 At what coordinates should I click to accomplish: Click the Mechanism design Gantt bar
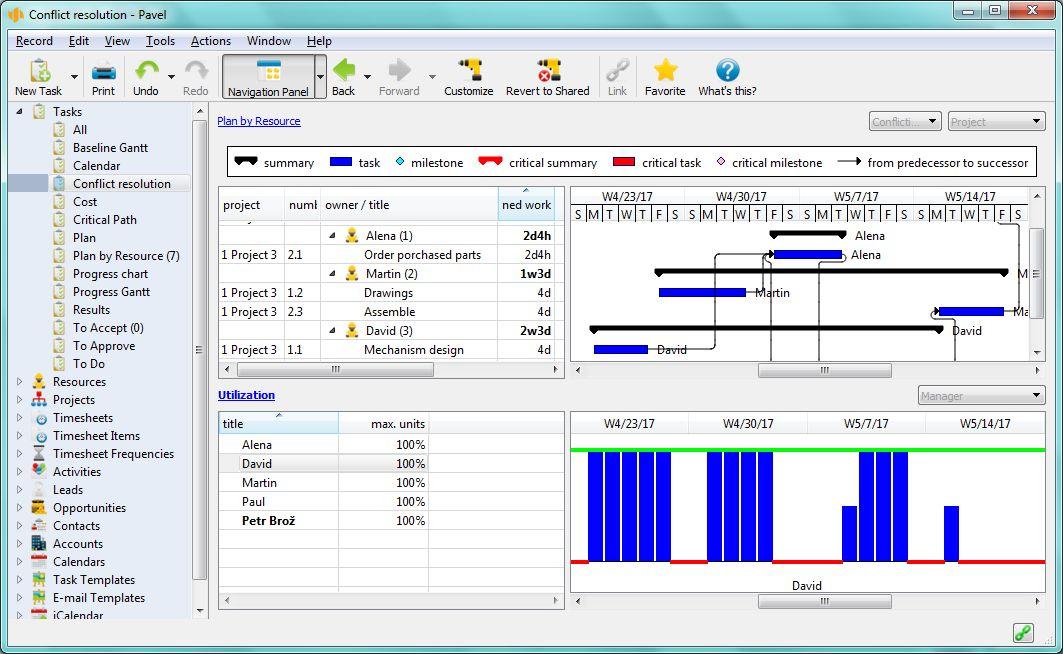click(x=620, y=350)
